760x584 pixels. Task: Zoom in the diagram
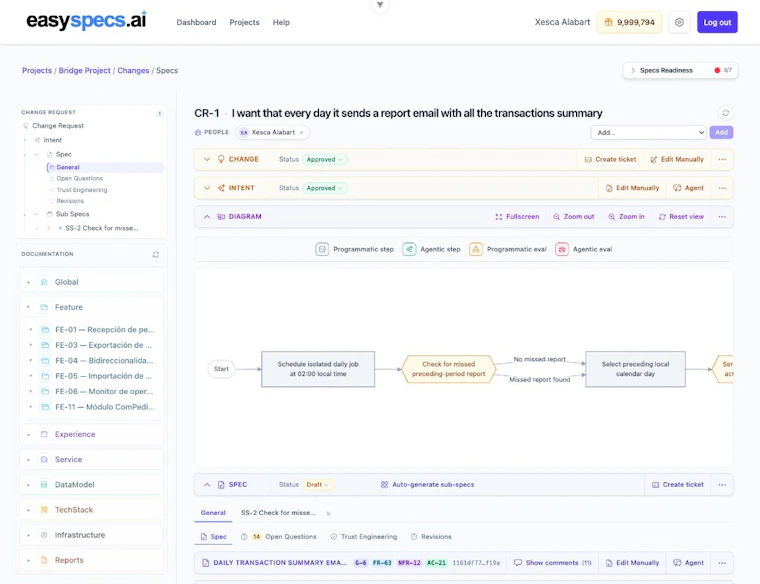tap(627, 217)
